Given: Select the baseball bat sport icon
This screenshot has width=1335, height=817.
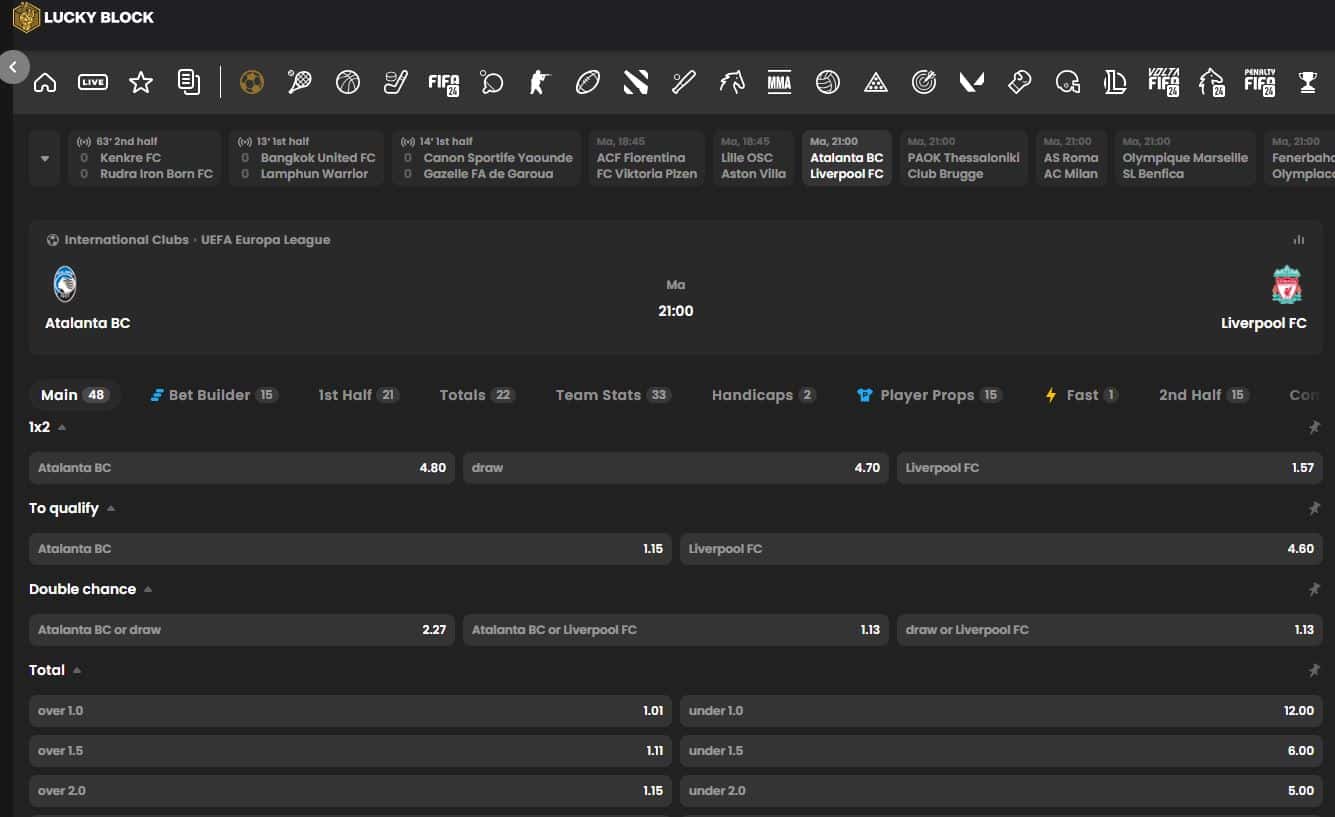Looking at the screenshot, I should point(684,82).
